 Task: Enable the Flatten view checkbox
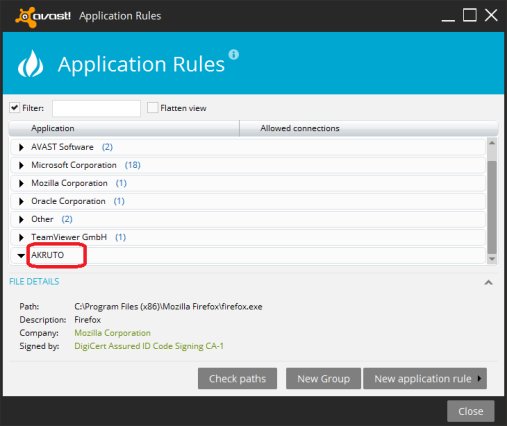click(x=152, y=108)
